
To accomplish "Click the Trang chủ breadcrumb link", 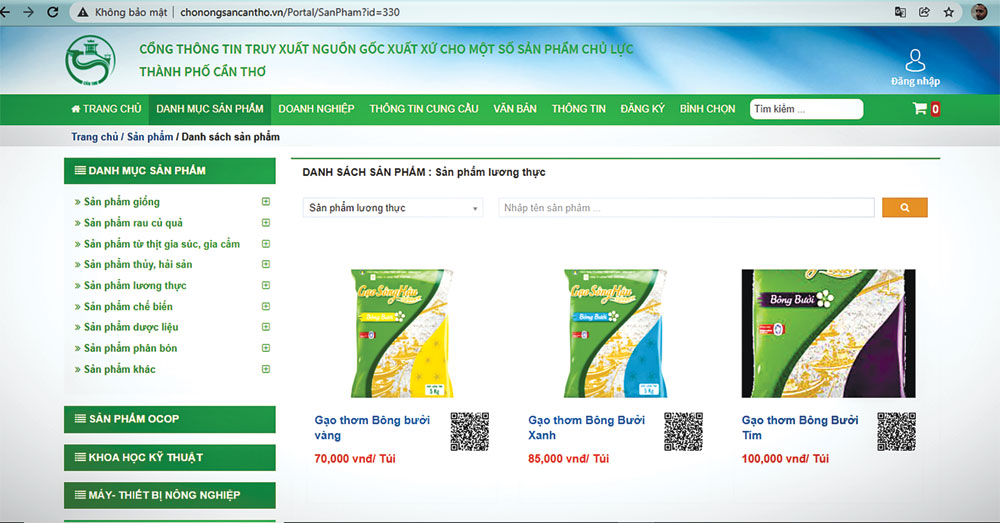I will pyautogui.click(x=94, y=136).
